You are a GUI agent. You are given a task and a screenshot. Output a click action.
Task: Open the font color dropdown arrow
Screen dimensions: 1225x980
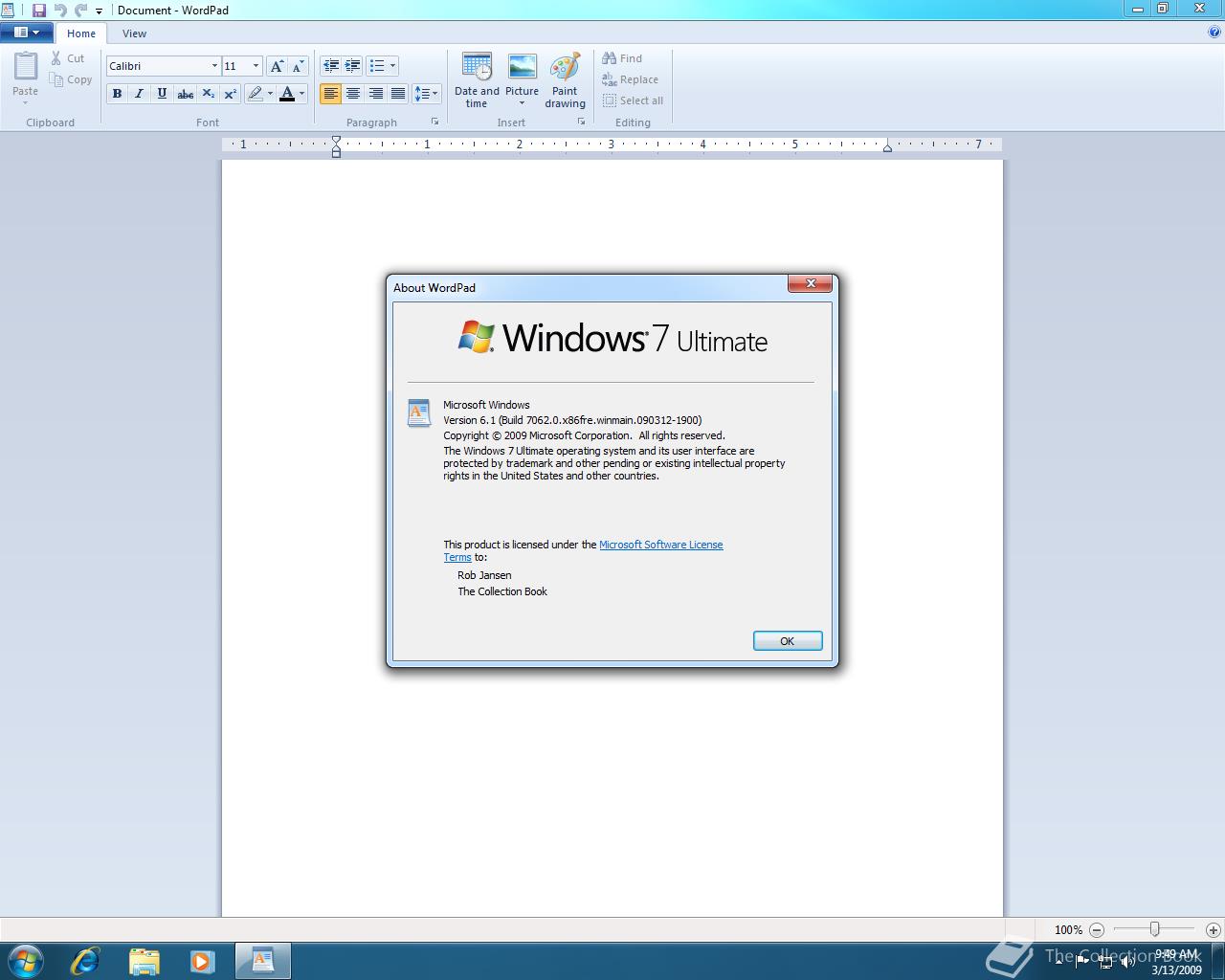(302, 94)
